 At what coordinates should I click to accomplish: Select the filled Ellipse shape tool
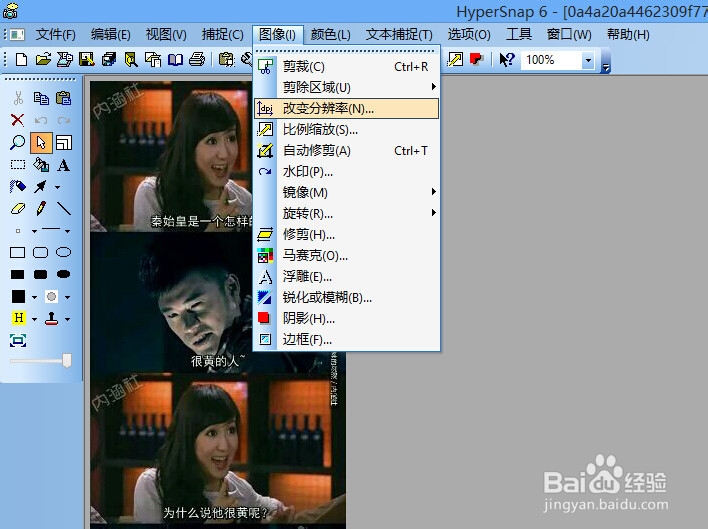tap(64, 274)
